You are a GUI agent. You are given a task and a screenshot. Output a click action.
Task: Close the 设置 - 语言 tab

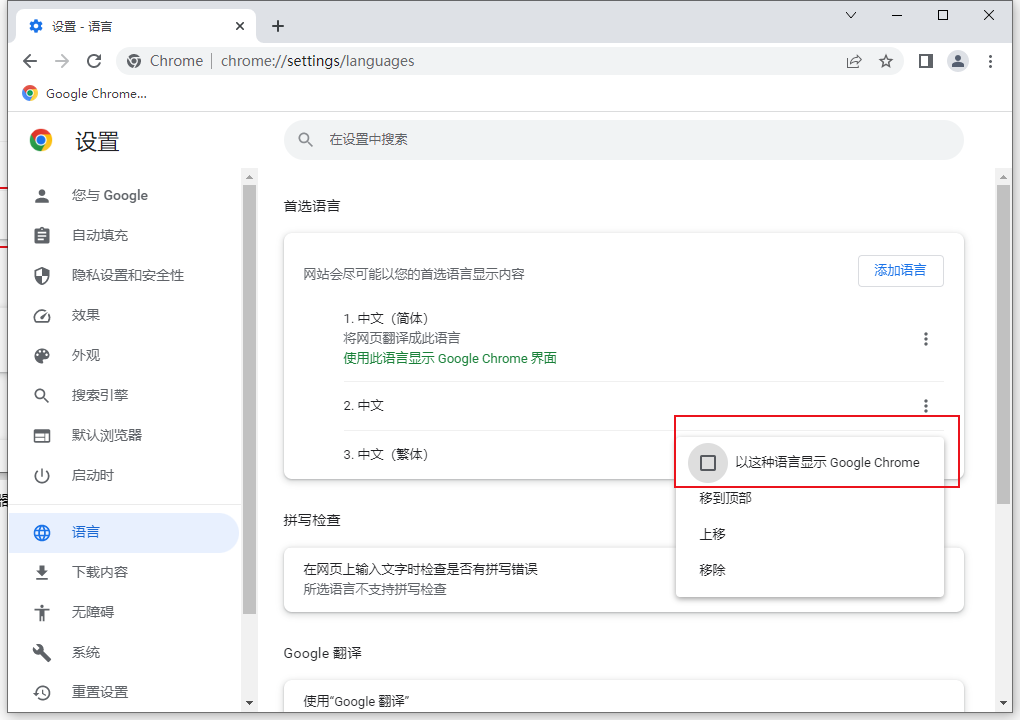[240, 26]
